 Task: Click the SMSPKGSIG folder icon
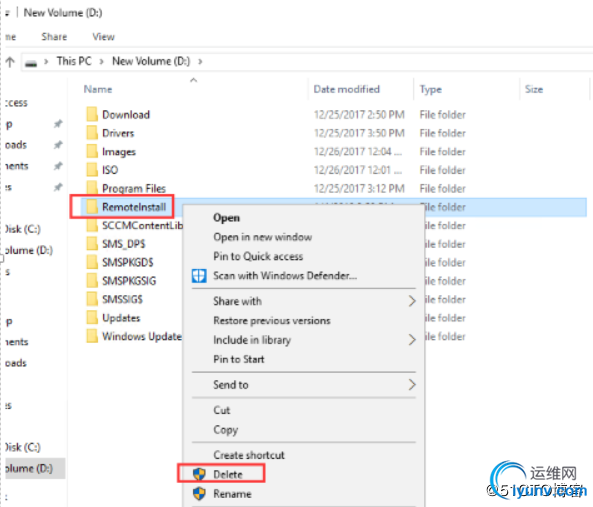(92, 281)
